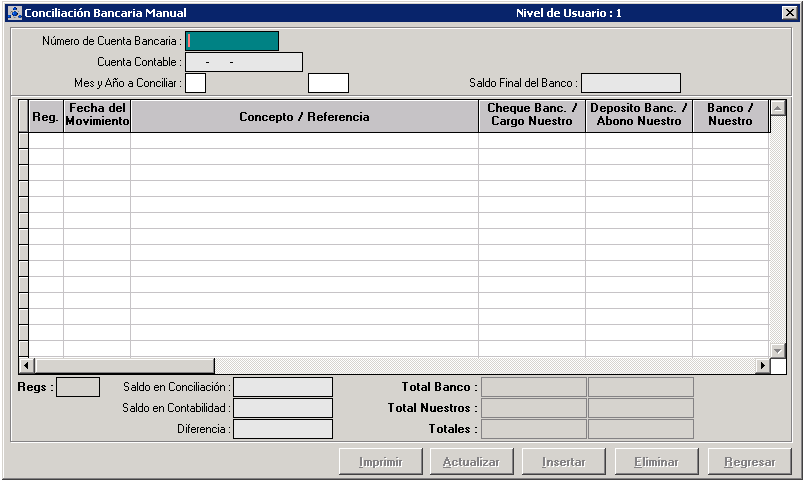803x482 pixels.
Task: Click the scroll up arrow of the grid
Action: coord(778,108)
